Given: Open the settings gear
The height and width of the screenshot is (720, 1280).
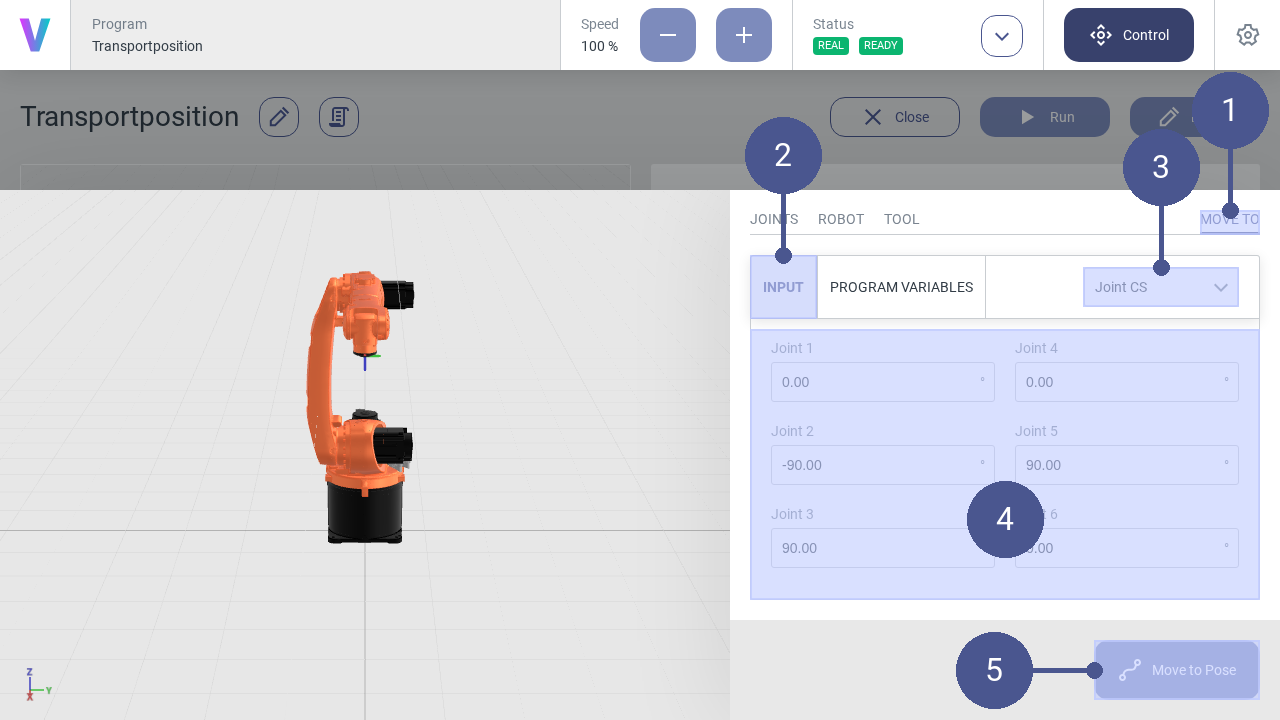Looking at the screenshot, I should [x=1247, y=35].
